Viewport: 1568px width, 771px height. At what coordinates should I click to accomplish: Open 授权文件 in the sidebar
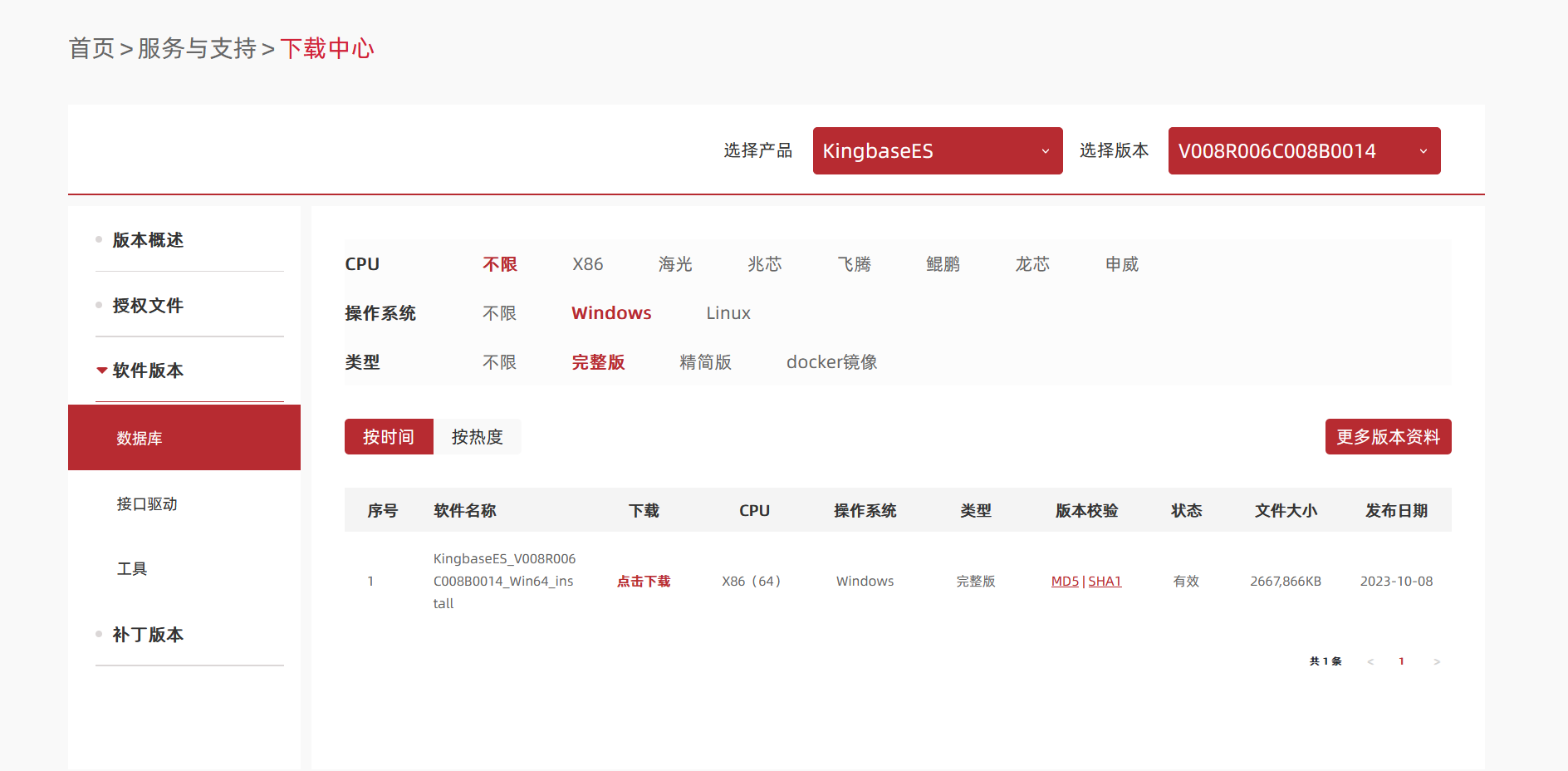pyautogui.click(x=148, y=306)
